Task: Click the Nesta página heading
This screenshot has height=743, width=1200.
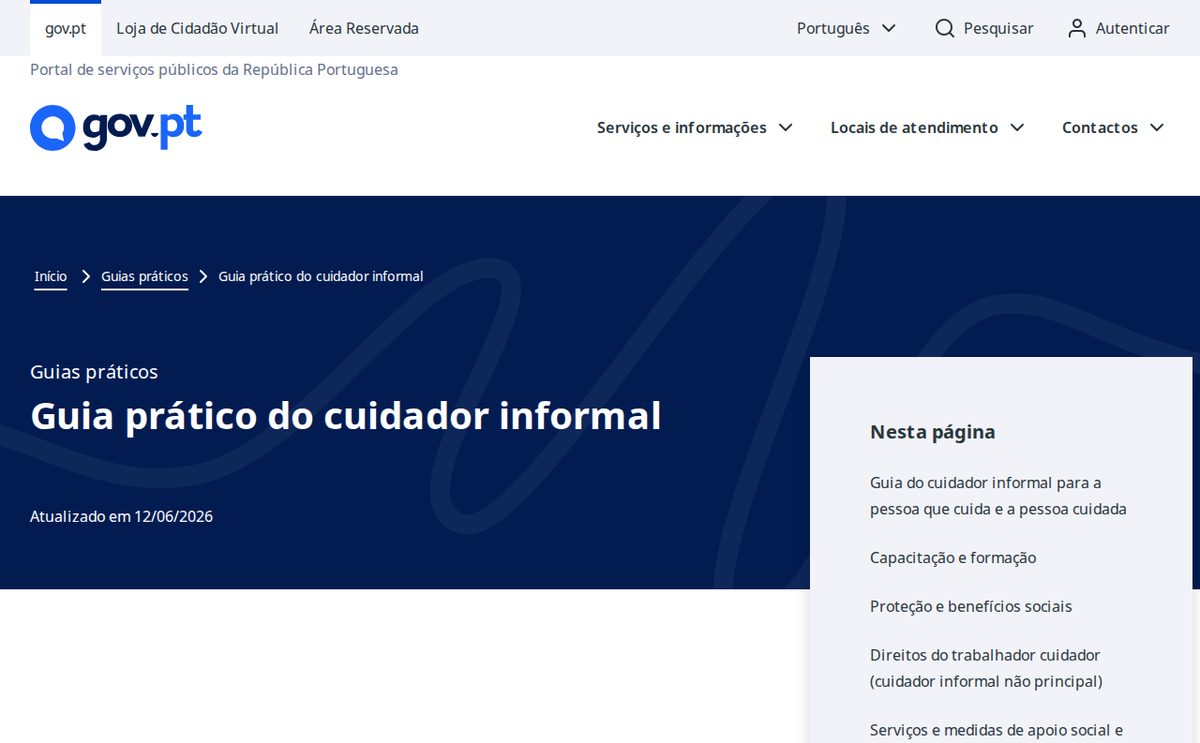Action: [932, 432]
